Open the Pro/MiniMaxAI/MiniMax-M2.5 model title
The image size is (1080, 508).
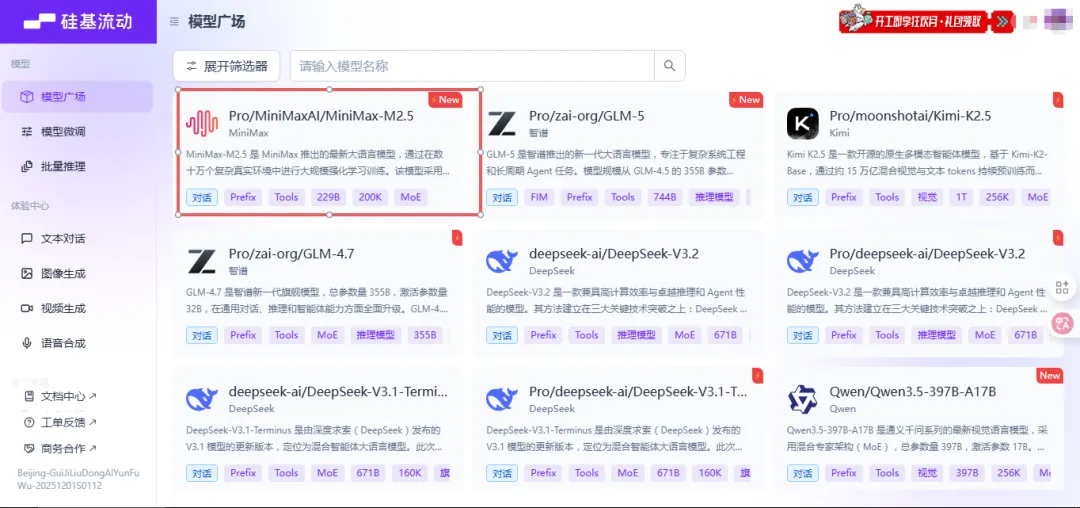[x=321, y=116]
